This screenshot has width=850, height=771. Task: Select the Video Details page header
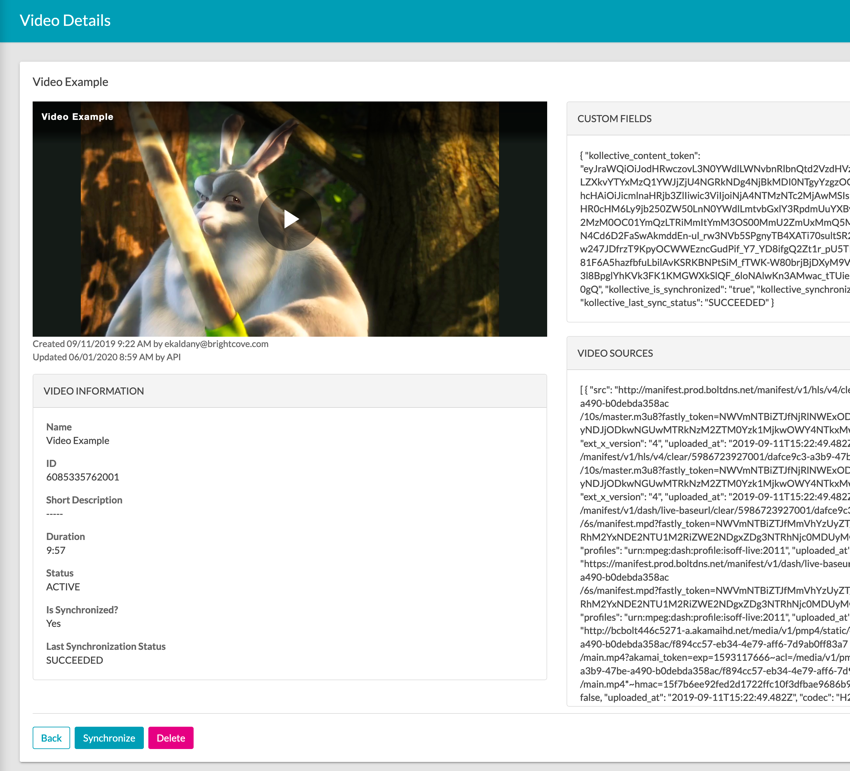[65, 20]
